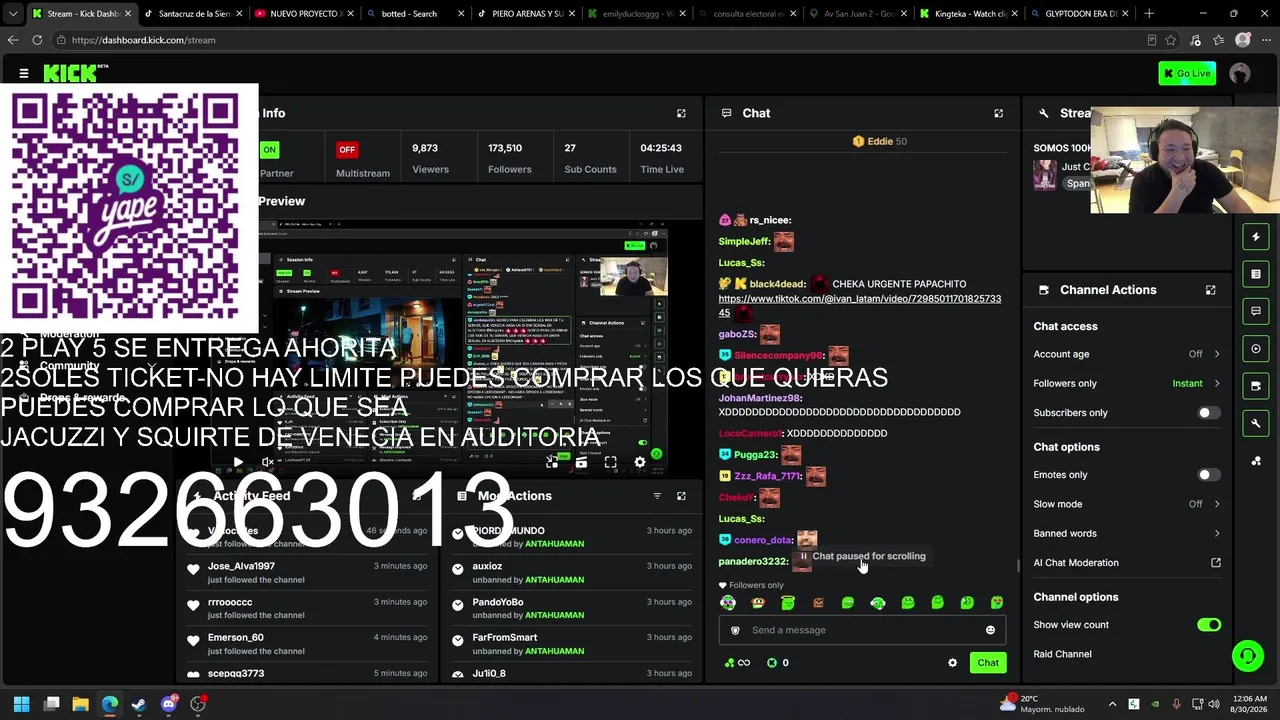The height and width of the screenshot is (720, 1280).
Task: Toggle the list panel icon in sidebar
Action: pos(1256,274)
